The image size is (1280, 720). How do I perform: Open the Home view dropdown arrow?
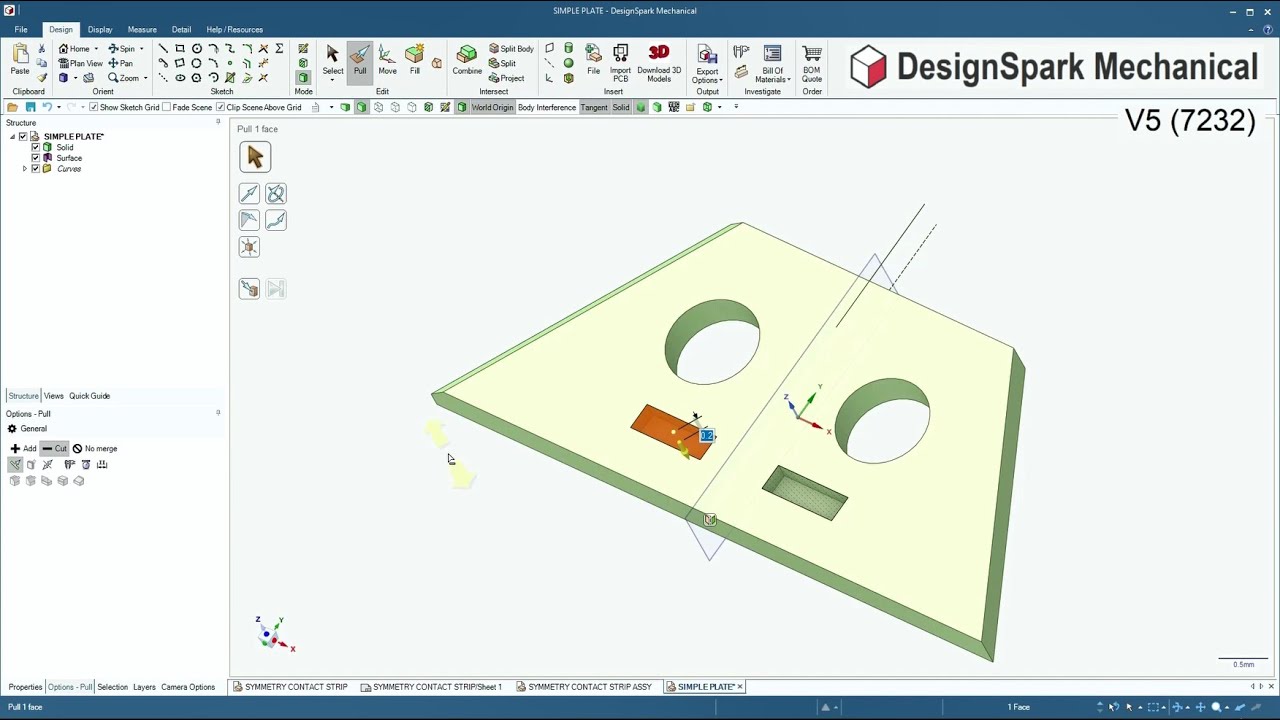(96, 49)
